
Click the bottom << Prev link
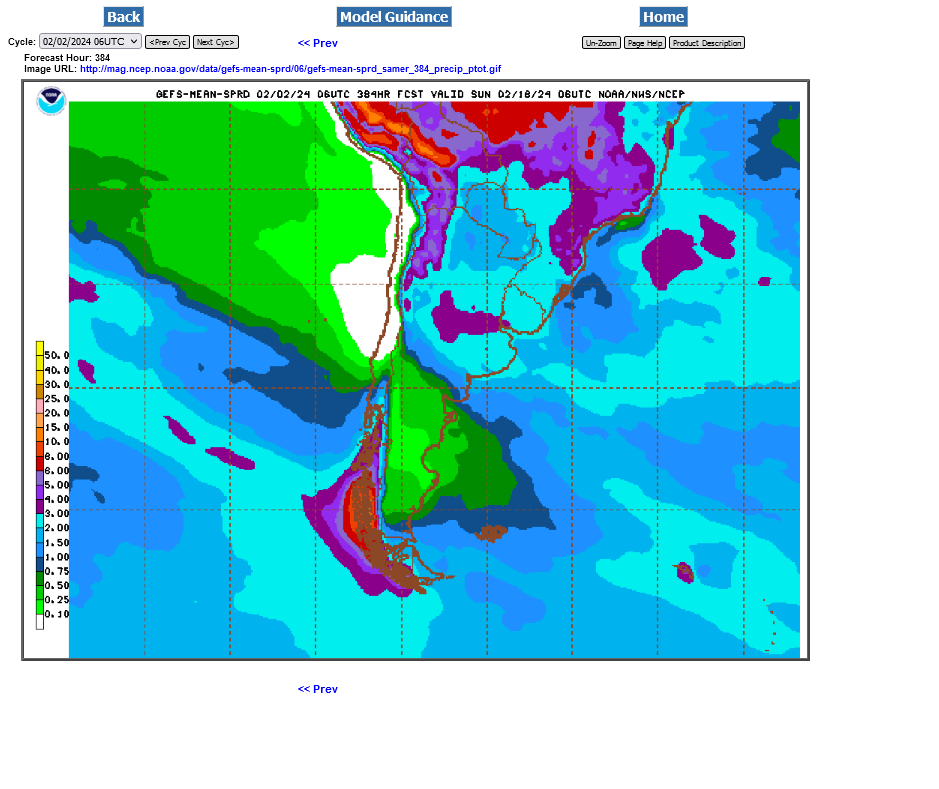317,689
